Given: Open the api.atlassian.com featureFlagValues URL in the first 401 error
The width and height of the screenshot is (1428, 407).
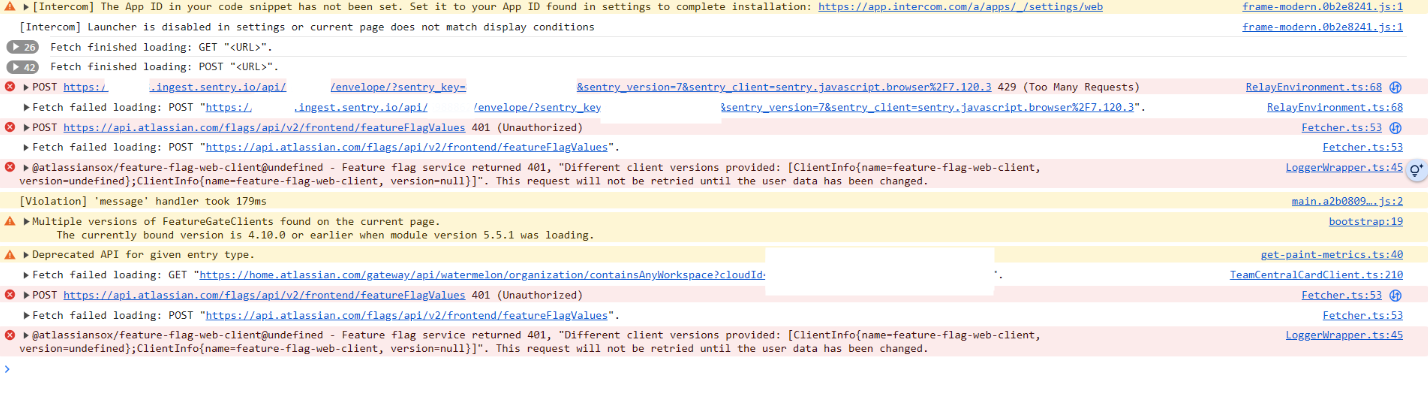Looking at the screenshot, I should 264,127.
